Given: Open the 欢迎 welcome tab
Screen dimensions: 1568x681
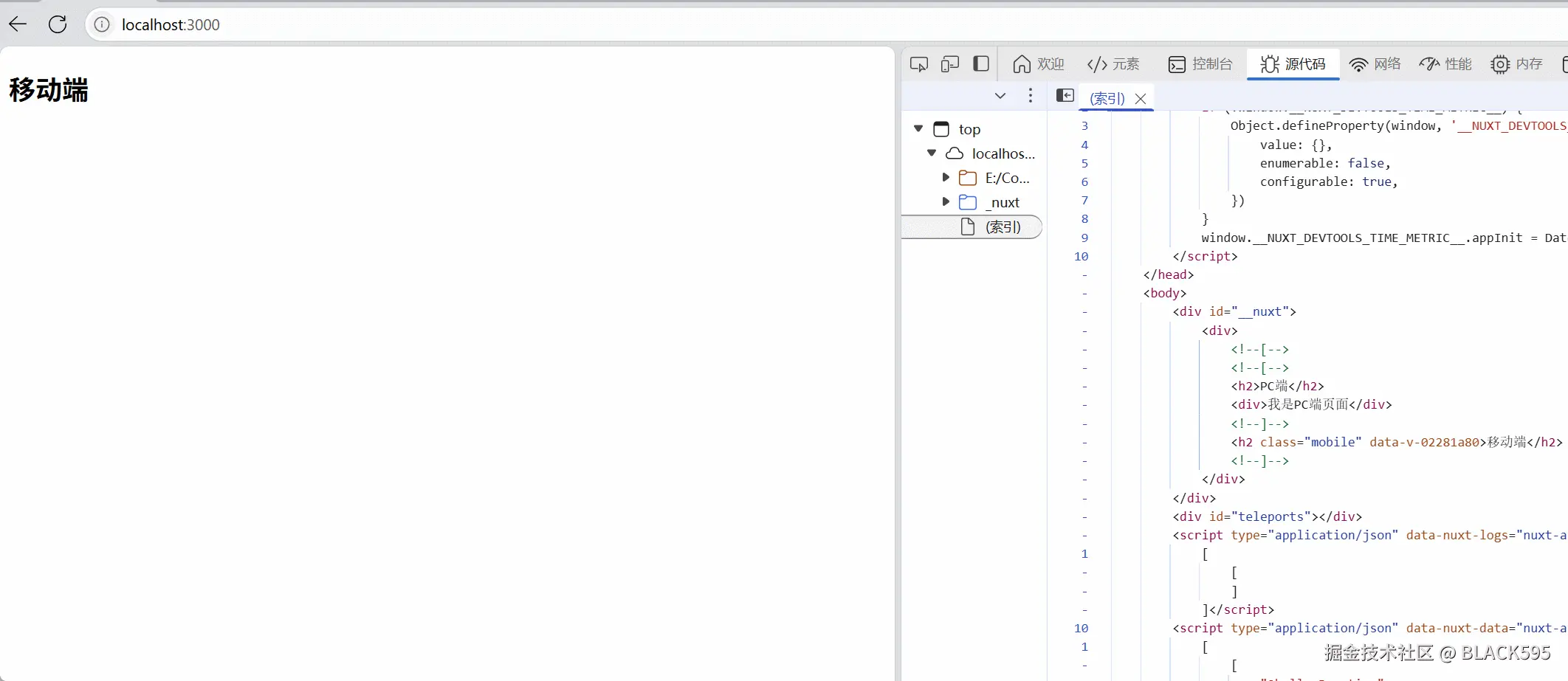Looking at the screenshot, I should [x=1039, y=64].
